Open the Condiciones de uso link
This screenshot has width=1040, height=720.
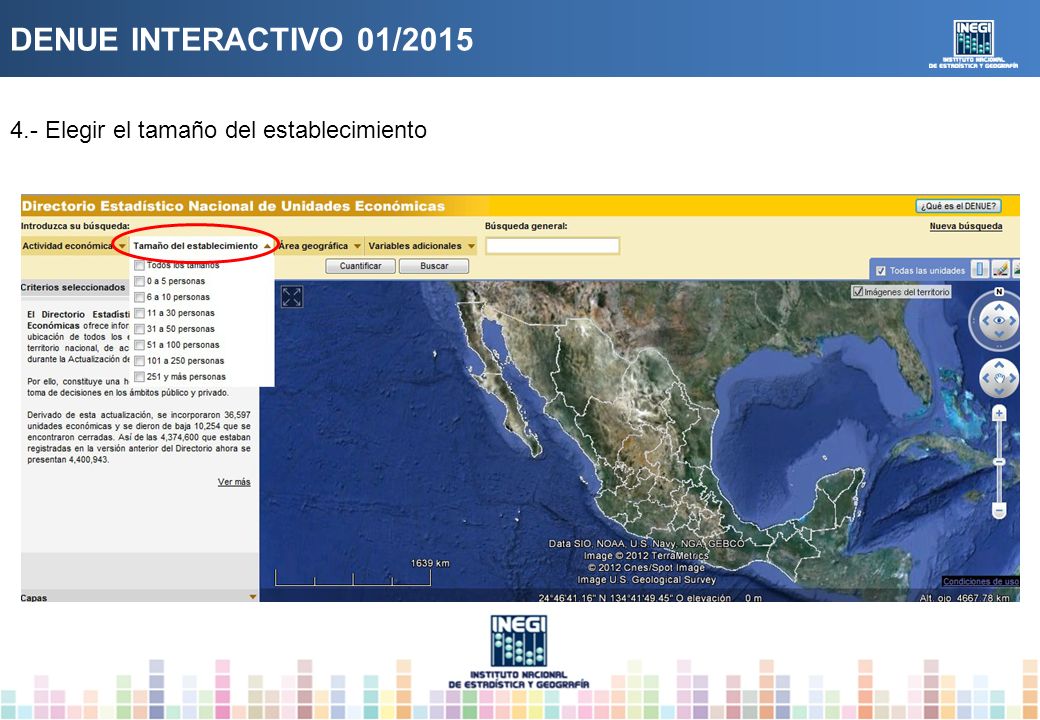coord(981,581)
